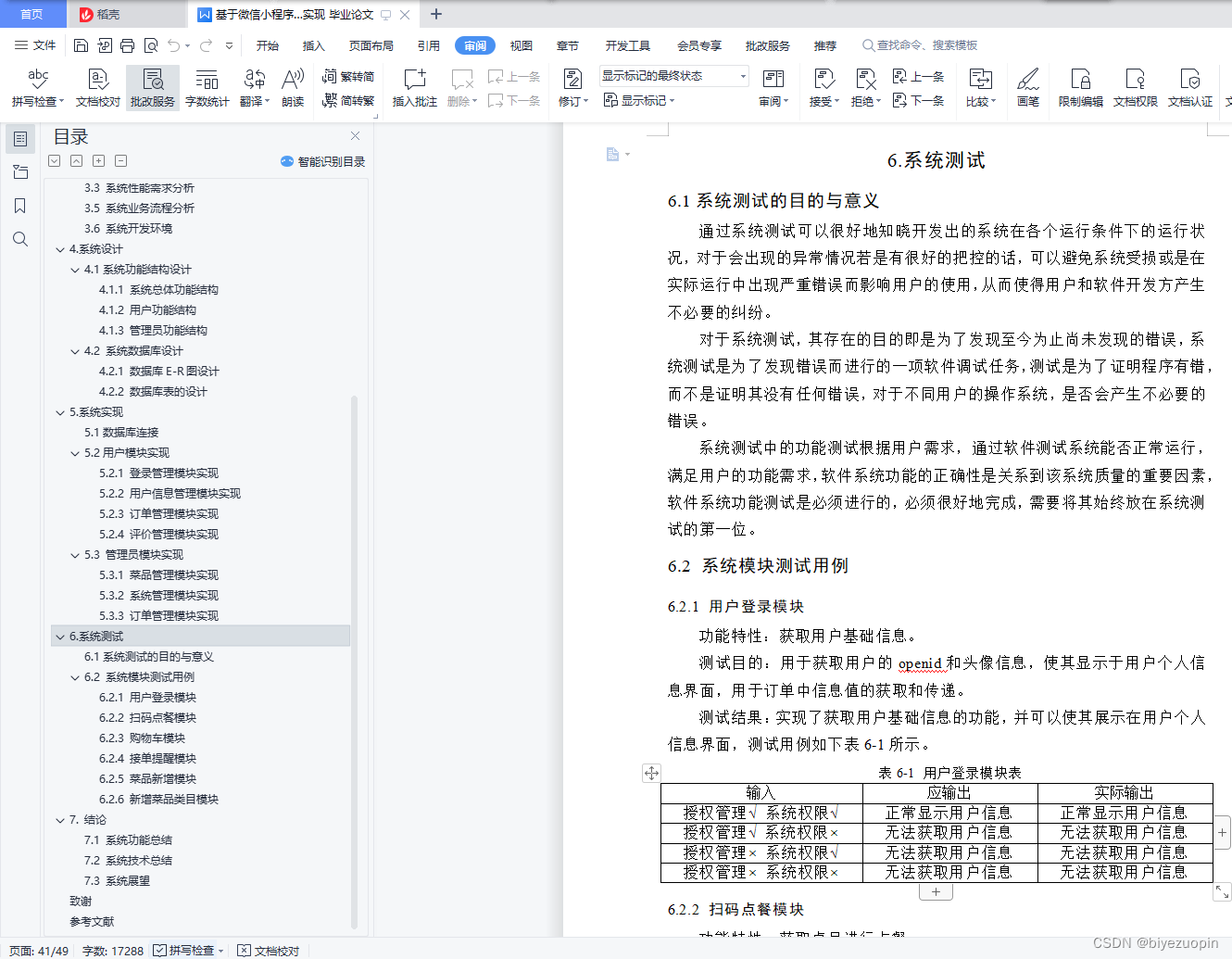Open 显示标记的最终状态 combo box
The height and width of the screenshot is (959, 1232).
[673, 76]
